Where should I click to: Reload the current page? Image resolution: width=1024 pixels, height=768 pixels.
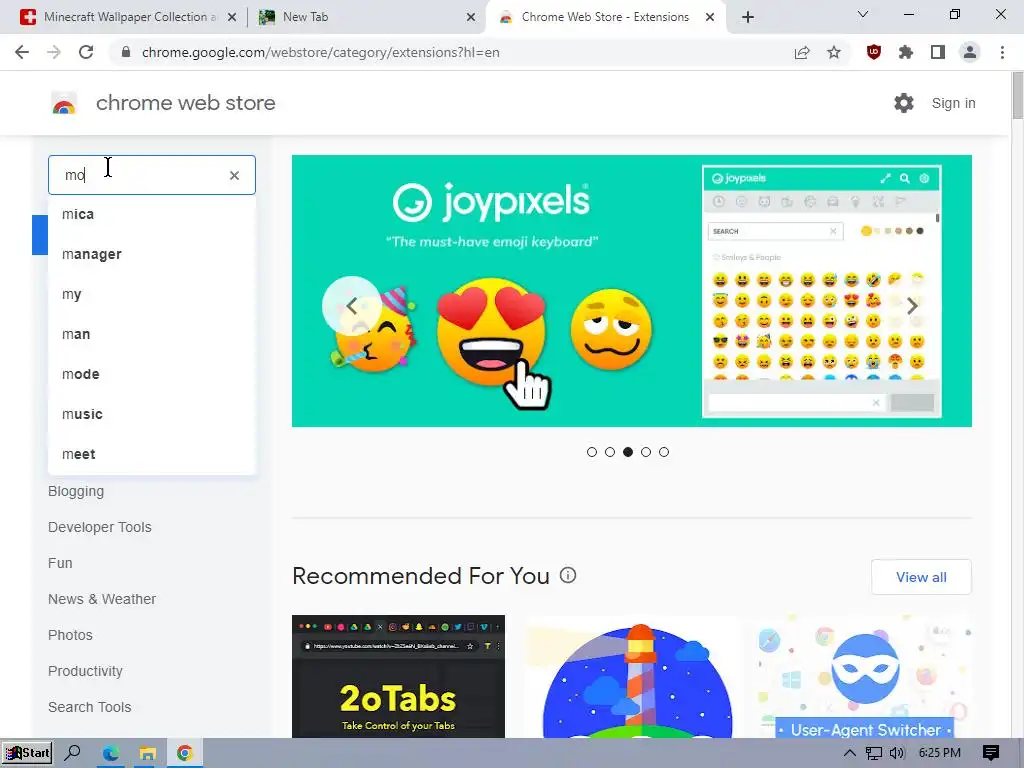pos(86,52)
